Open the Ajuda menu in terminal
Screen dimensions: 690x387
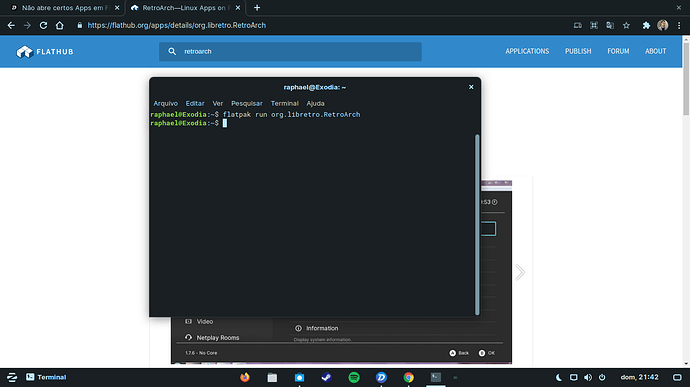tap(316, 103)
